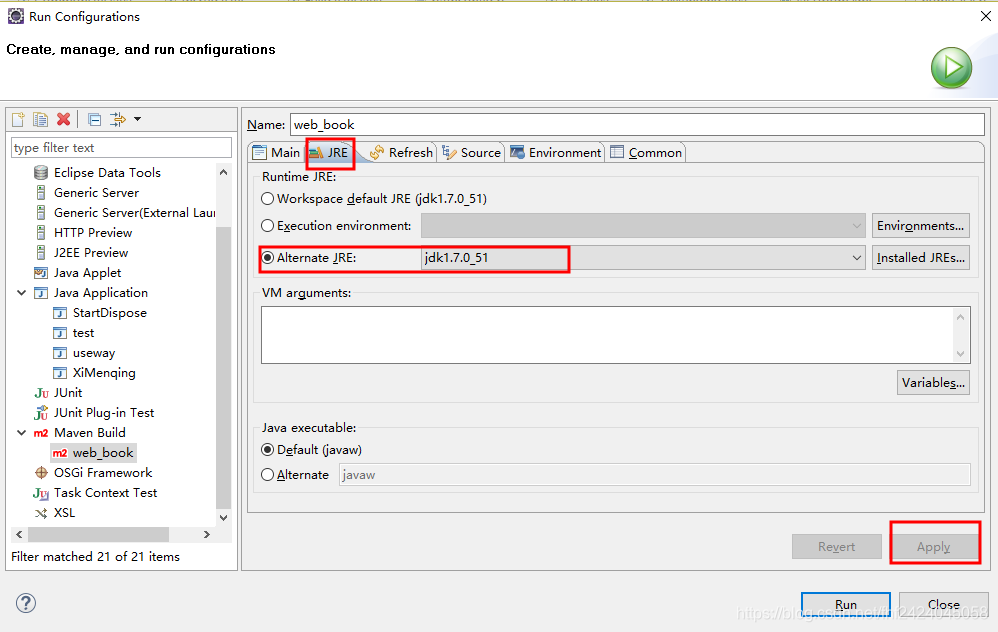Click the Maven Build m2 icon

click(x=41, y=433)
